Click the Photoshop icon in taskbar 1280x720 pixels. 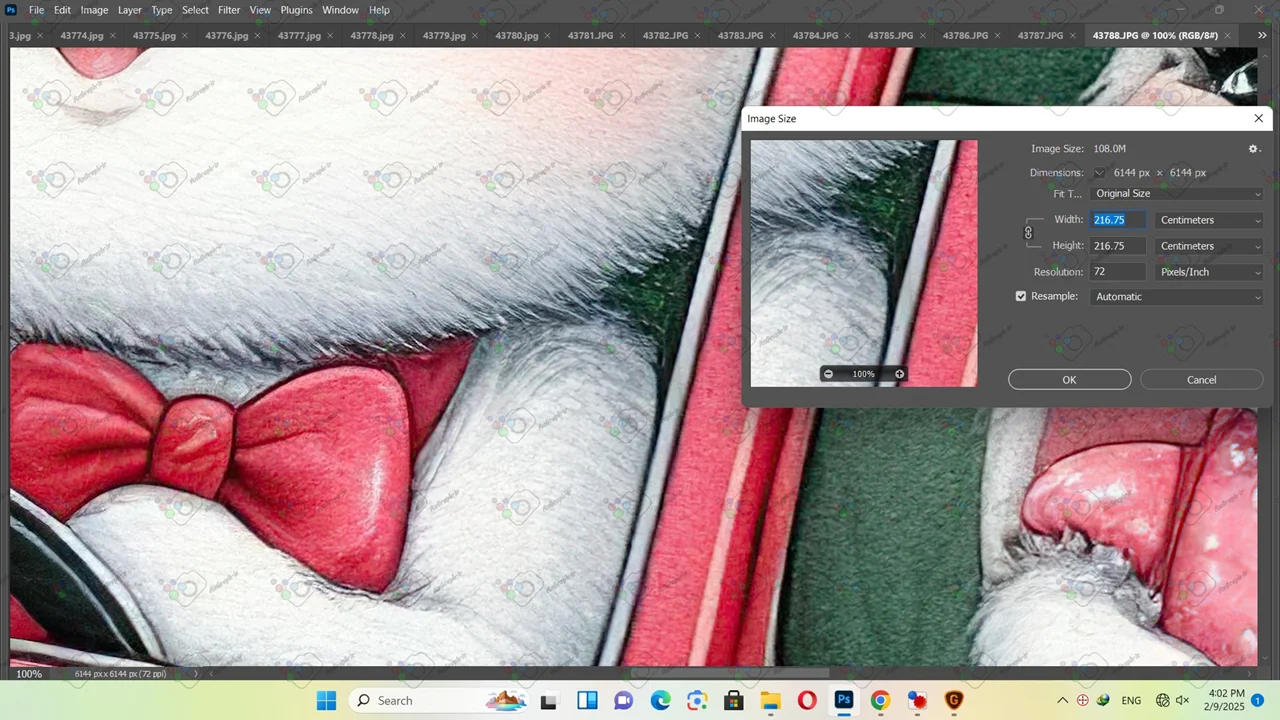pyautogui.click(x=843, y=700)
